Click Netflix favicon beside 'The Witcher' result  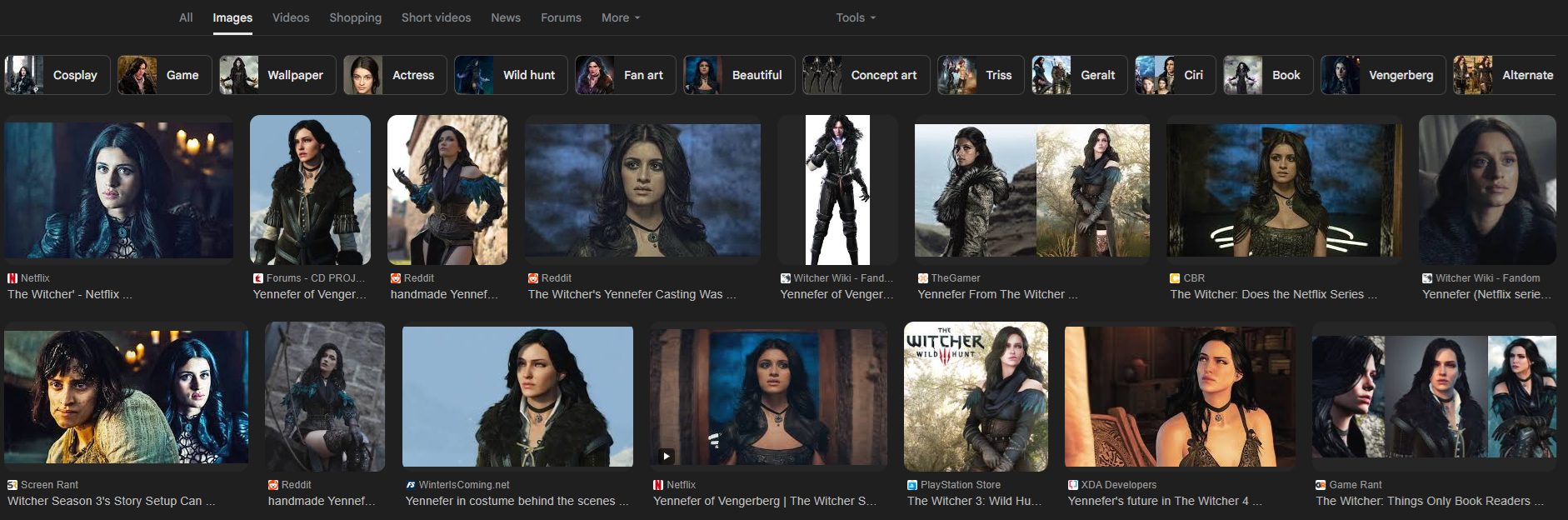12,278
